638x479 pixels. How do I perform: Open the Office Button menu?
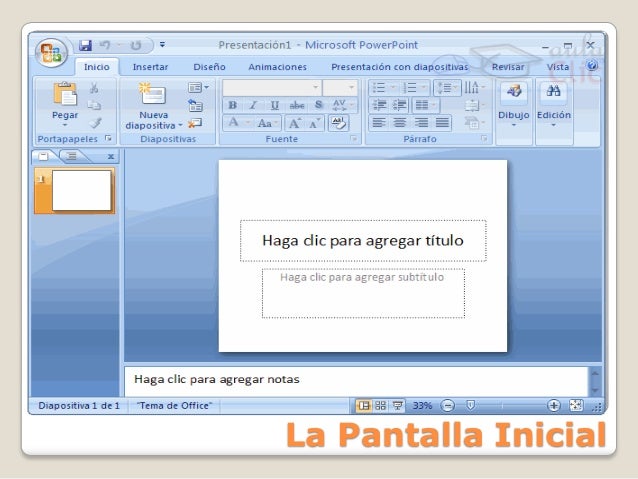coord(51,53)
